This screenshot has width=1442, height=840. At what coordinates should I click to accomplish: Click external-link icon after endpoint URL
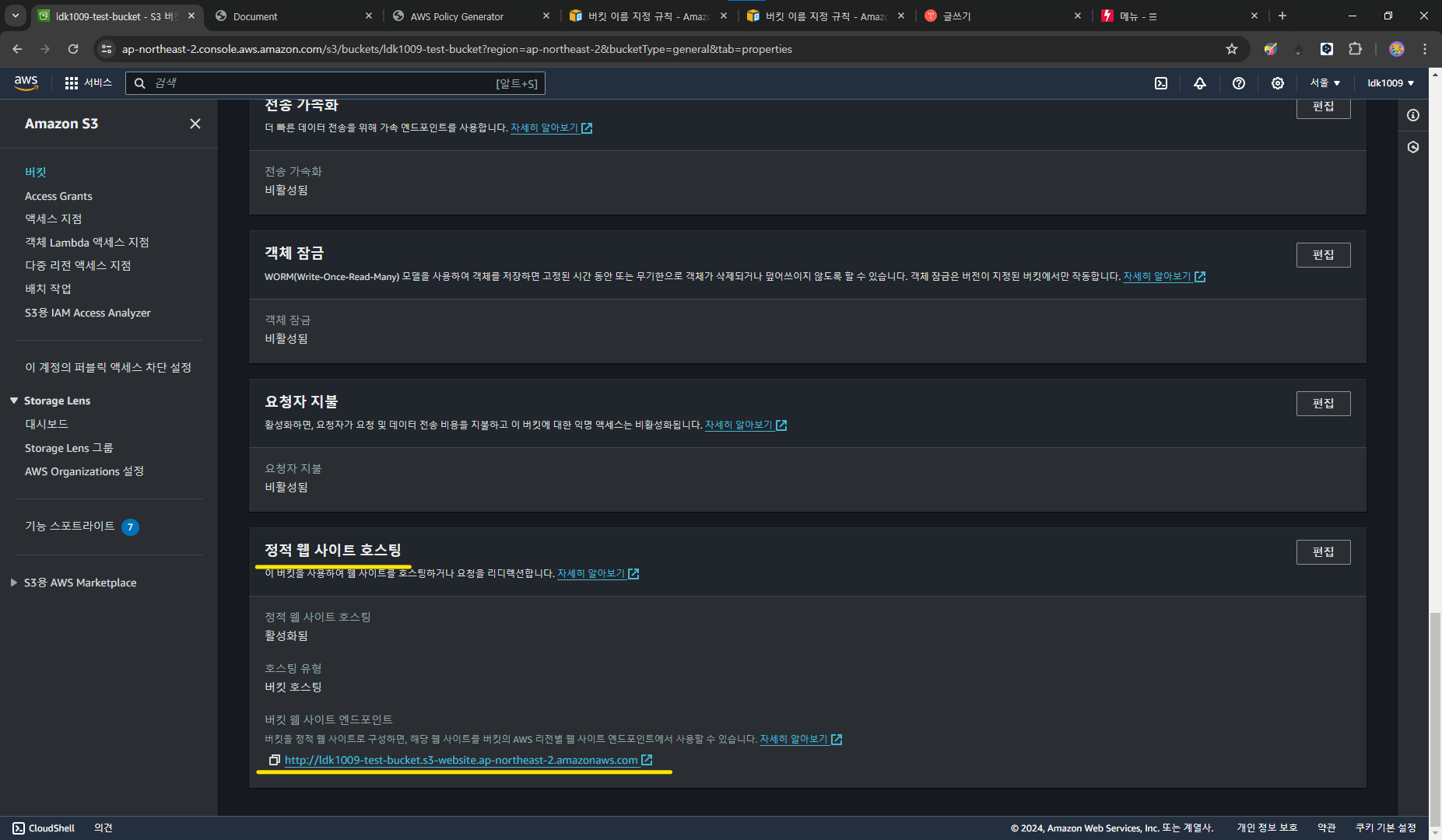click(647, 760)
